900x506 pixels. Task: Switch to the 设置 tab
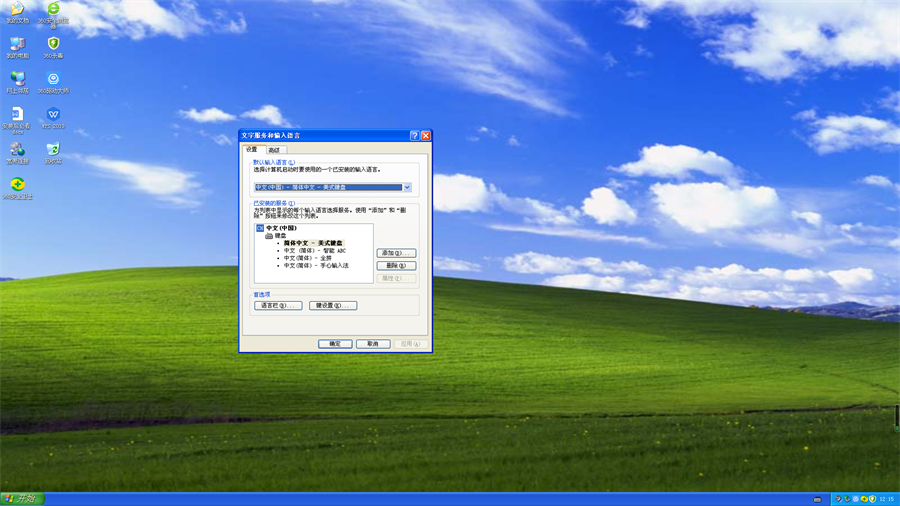[x=252, y=149]
